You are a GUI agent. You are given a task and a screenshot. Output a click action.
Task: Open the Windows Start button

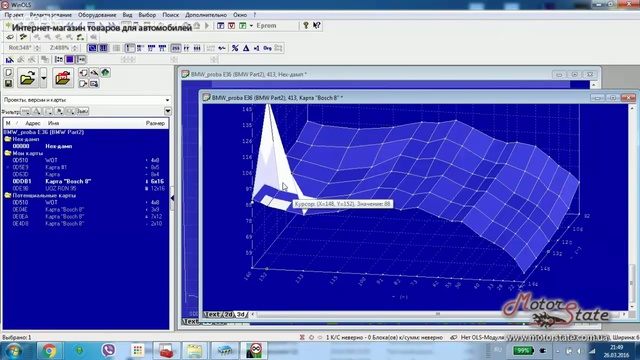click(x=14, y=351)
